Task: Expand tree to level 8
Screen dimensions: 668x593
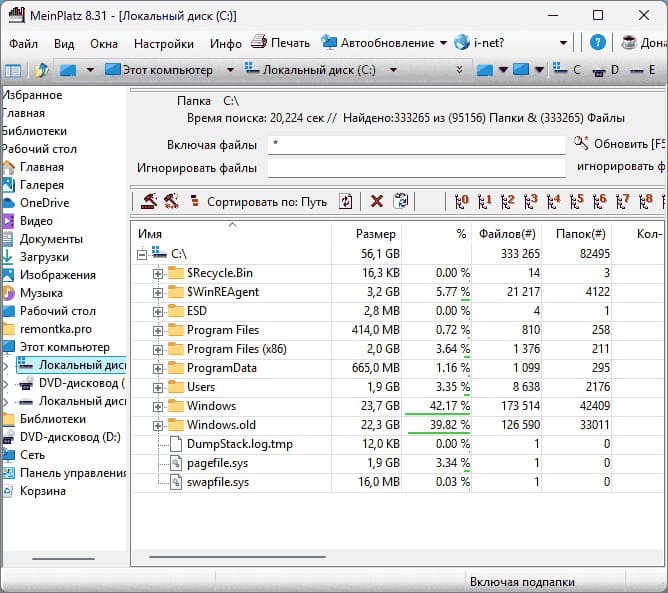Action: tap(645, 201)
